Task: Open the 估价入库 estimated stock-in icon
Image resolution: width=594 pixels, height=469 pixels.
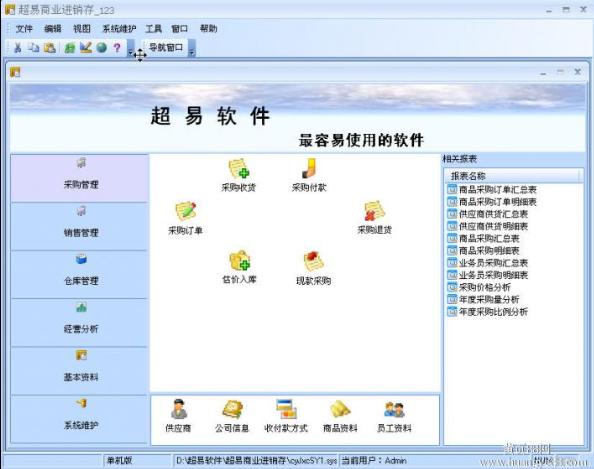Action: [x=239, y=267]
